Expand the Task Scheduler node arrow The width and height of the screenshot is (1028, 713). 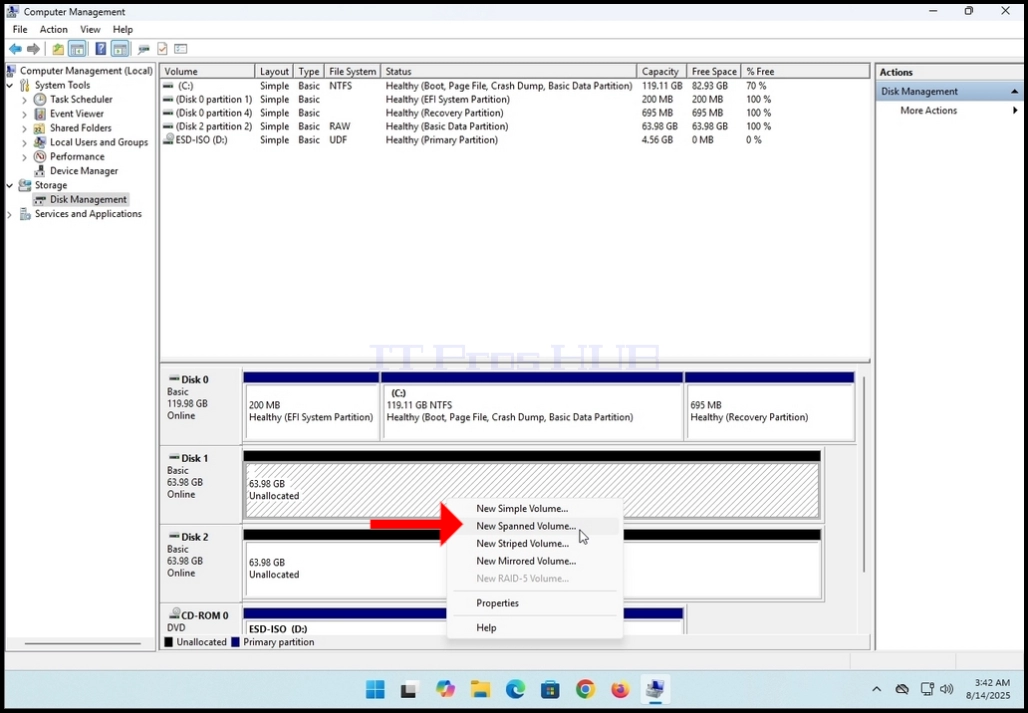coord(24,100)
